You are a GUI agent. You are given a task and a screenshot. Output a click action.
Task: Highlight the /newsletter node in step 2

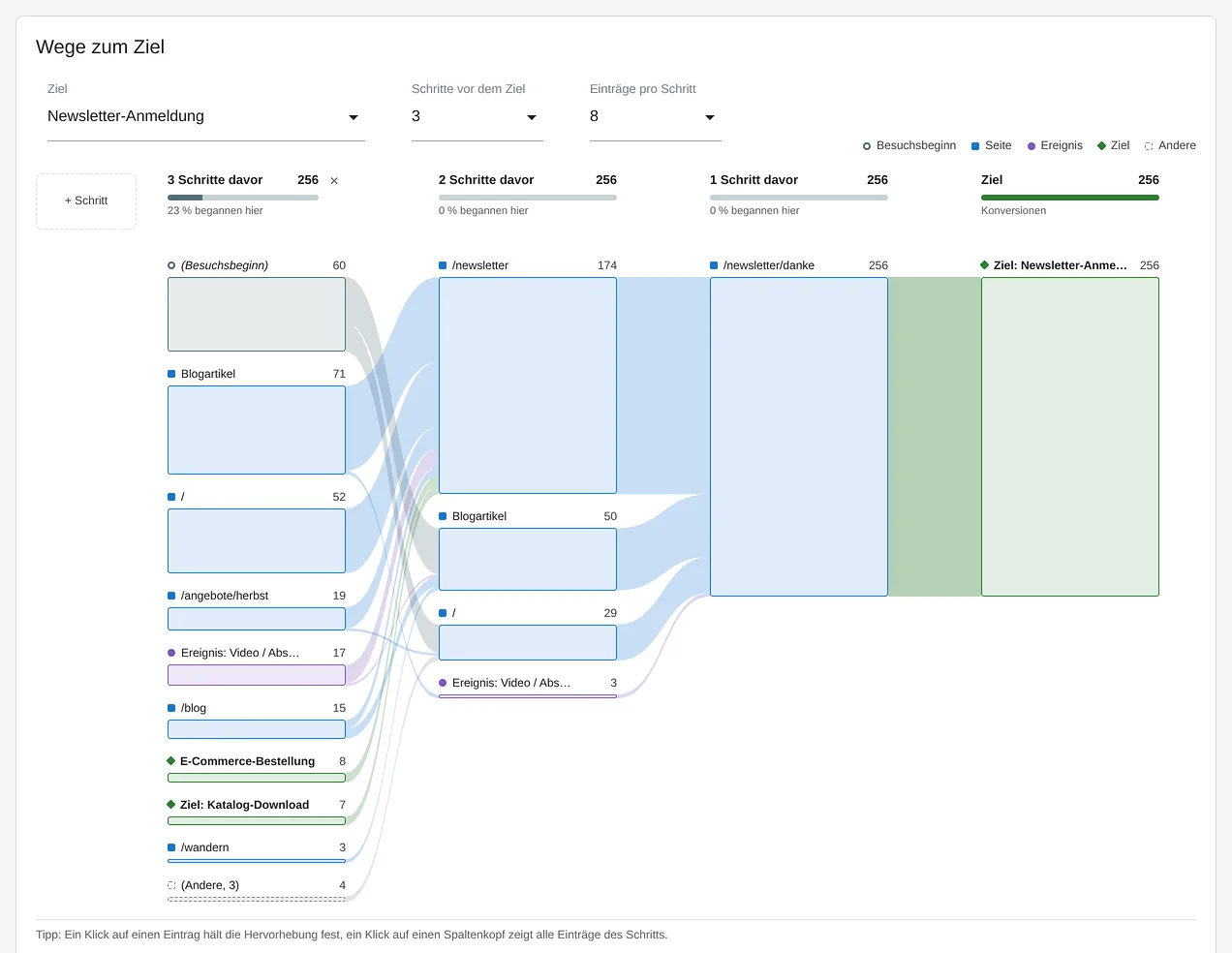click(528, 385)
